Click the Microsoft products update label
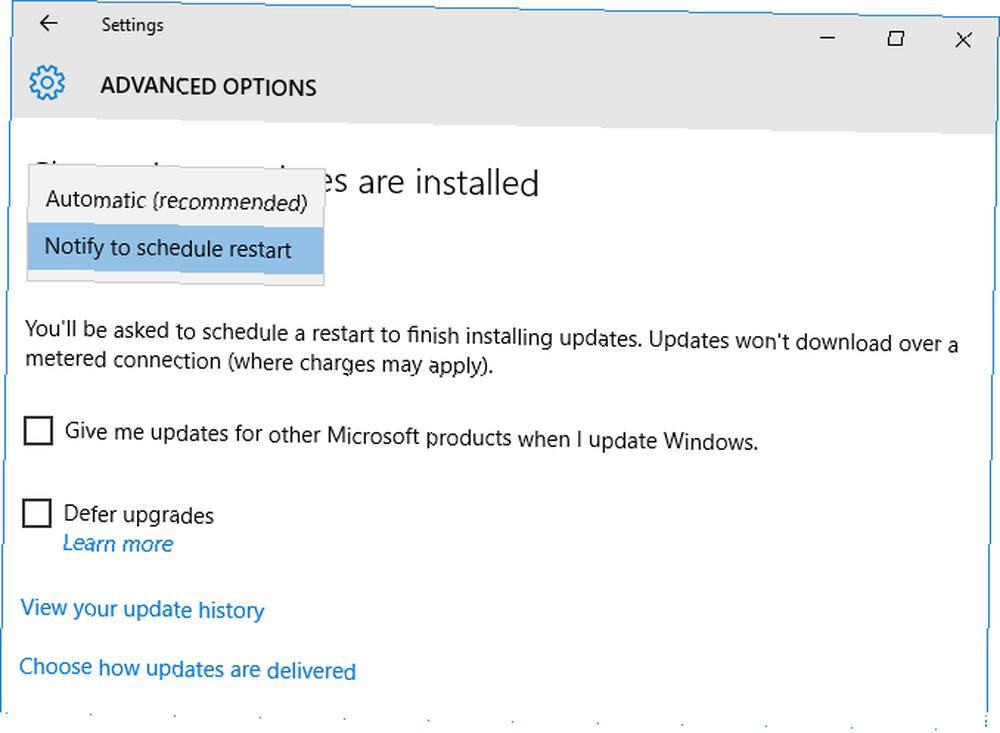 pyautogui.click(x=411, y=436)
